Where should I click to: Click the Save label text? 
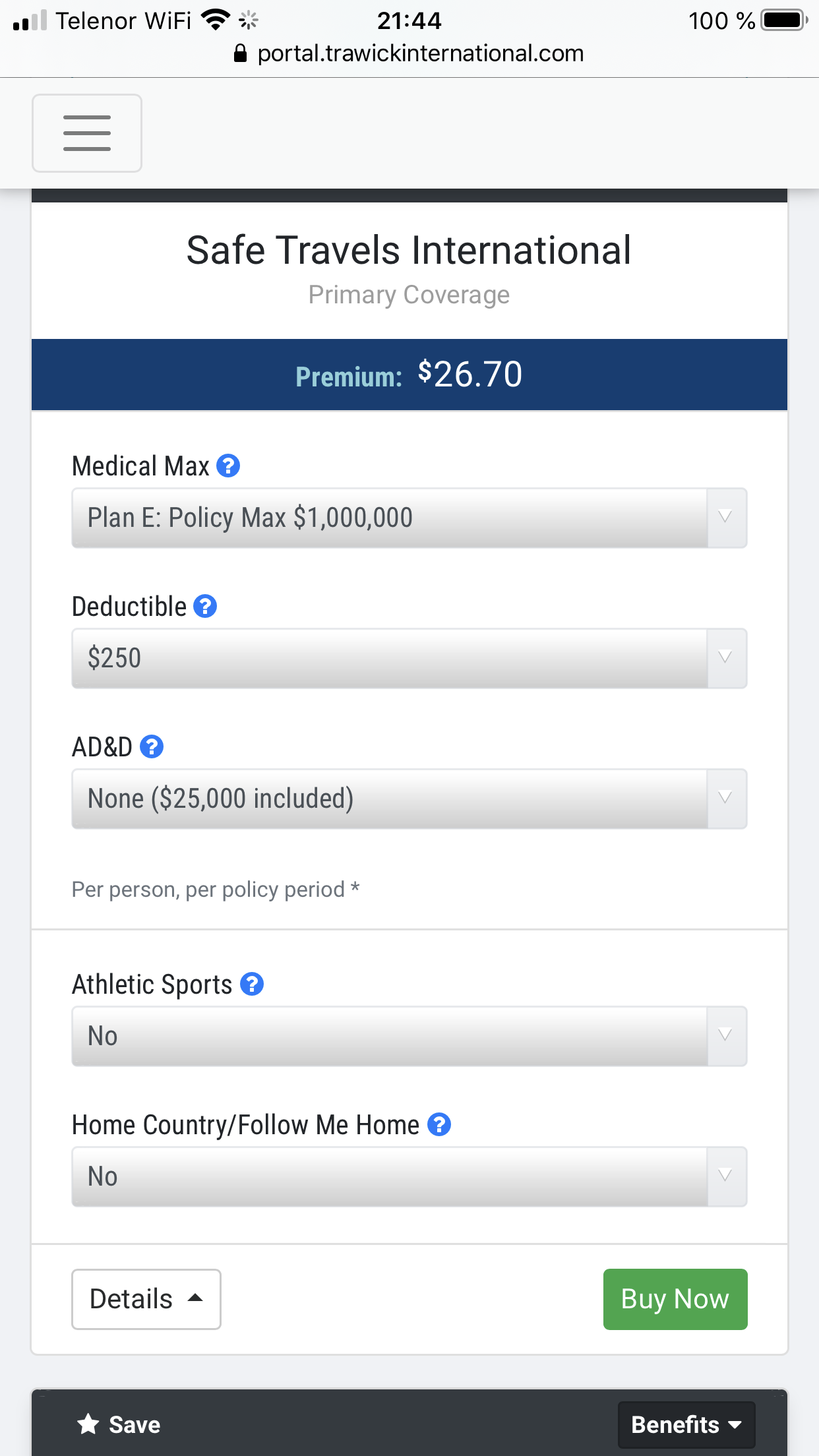tap(135, 1424)
